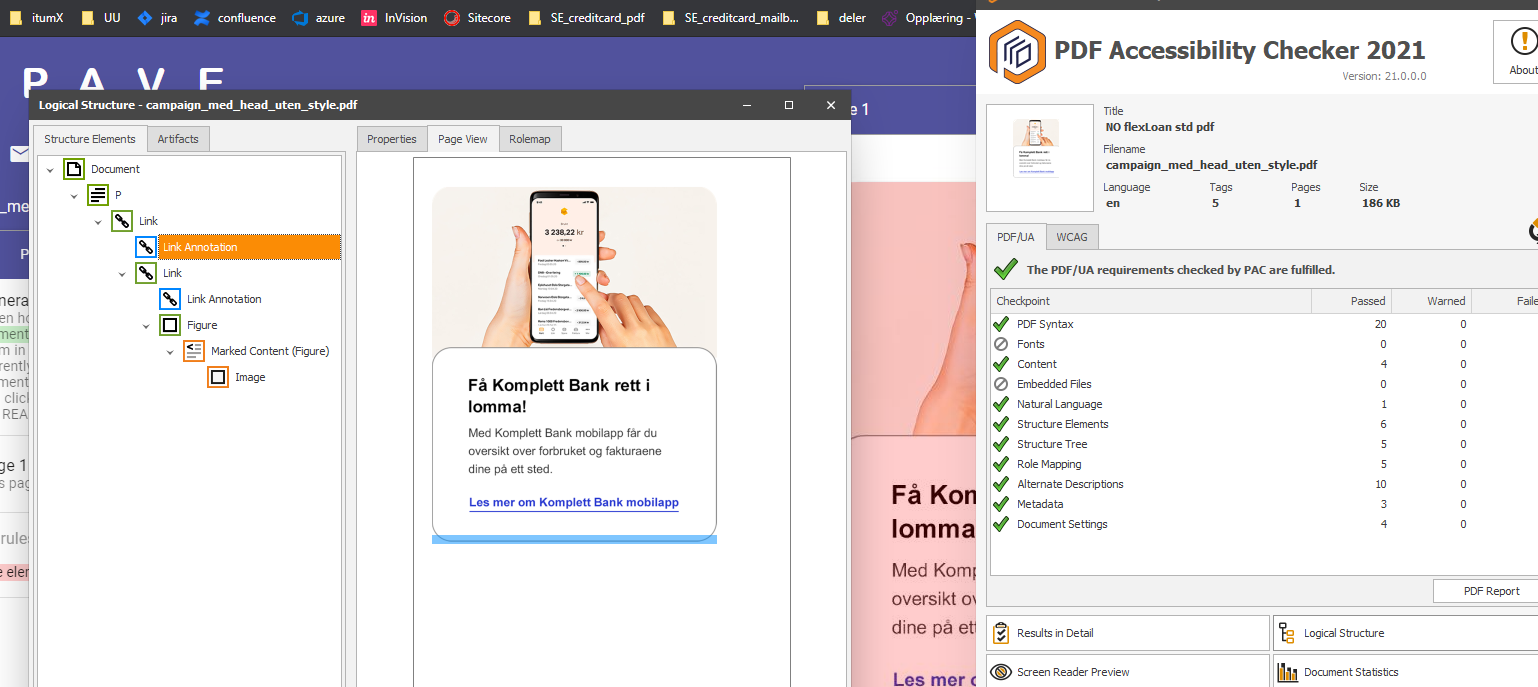Viewport: 1538px width, 687px height.
Task: Collapse the P element tree node
Action: 75,196
